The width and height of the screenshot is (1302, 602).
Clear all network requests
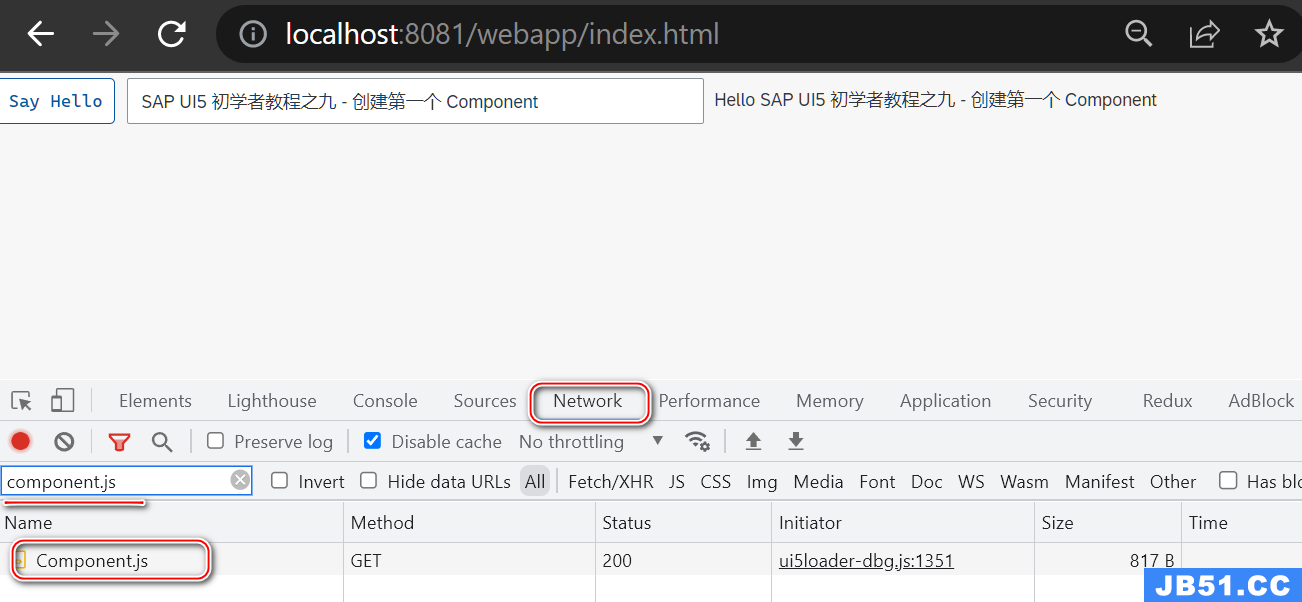click(63, 441)
